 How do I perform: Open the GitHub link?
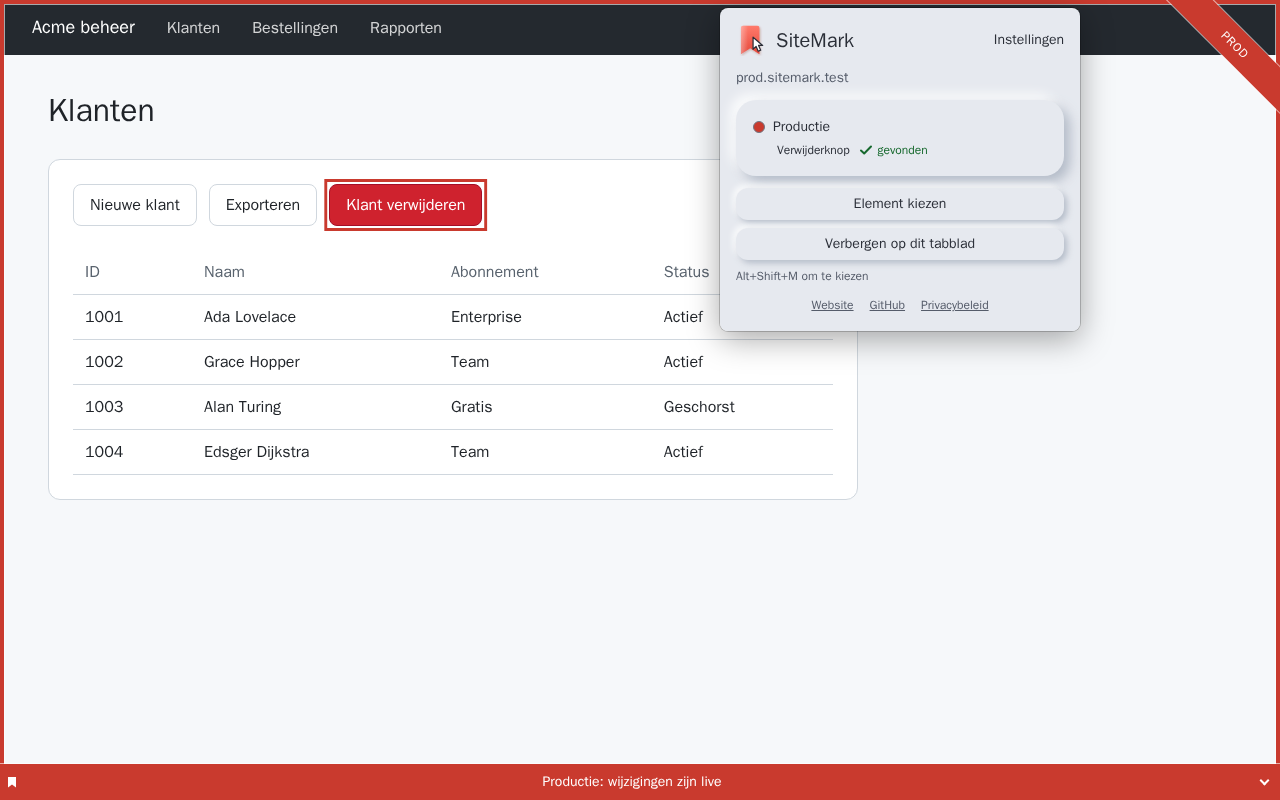887,305
